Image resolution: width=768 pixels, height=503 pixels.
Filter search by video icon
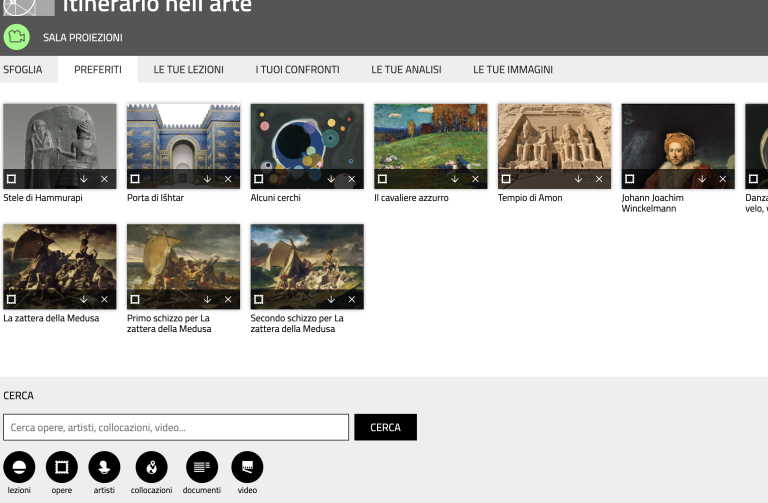tap(247, 467)
